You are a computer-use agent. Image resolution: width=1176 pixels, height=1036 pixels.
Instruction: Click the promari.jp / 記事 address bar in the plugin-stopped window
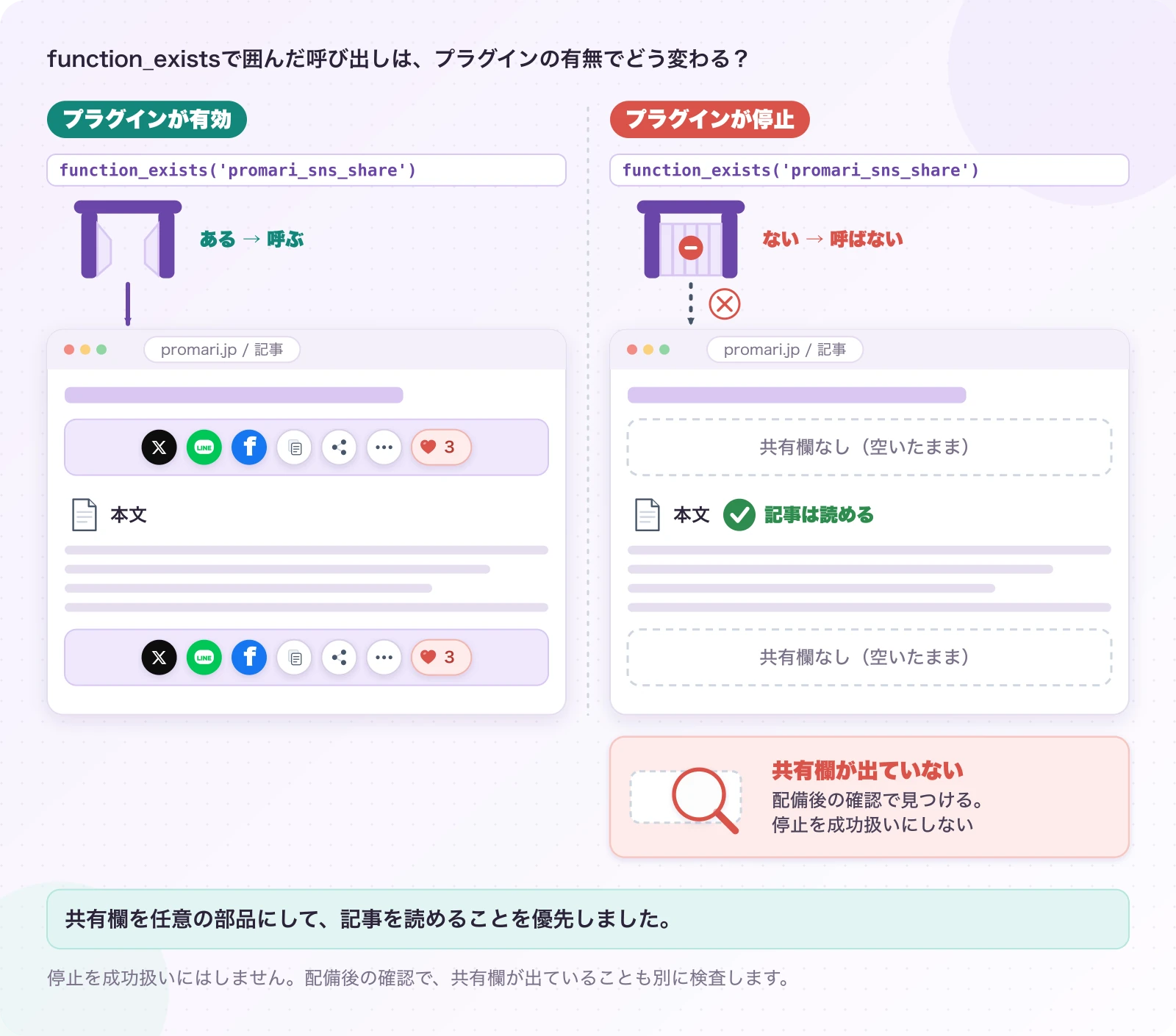pyautogui.click(x=785, y=350)
